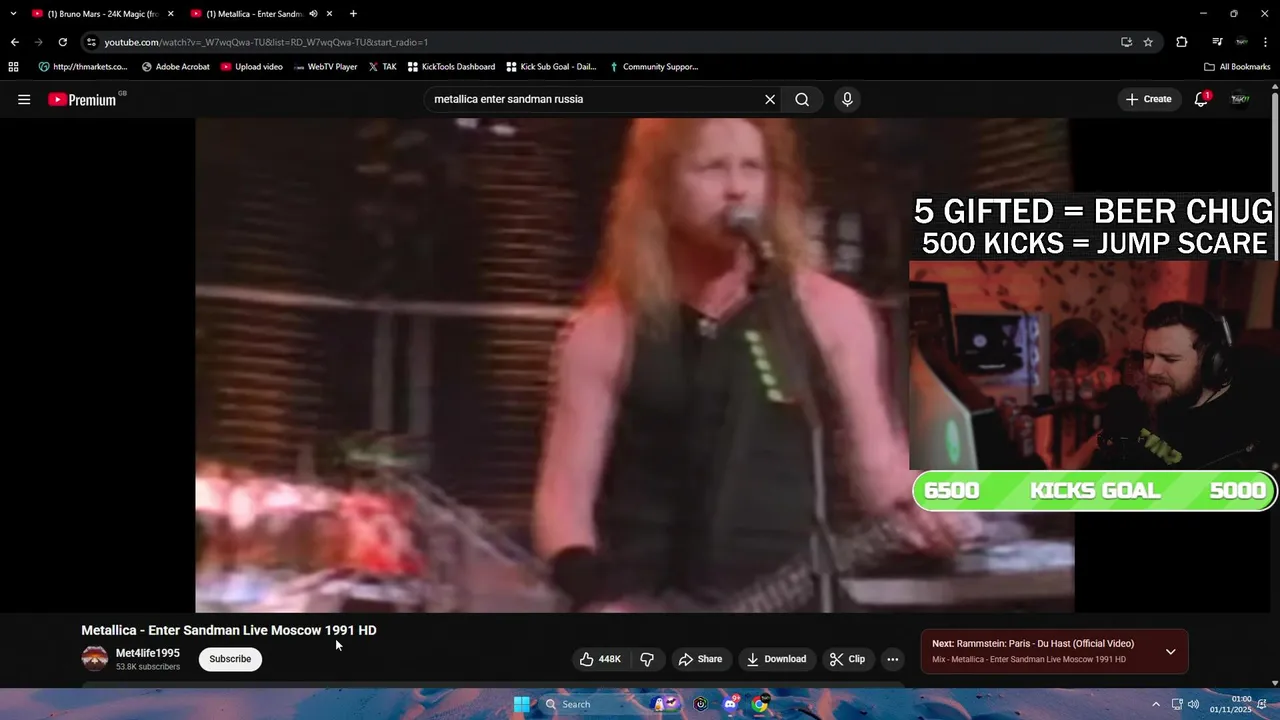Screen dimensions: 1280x720
Task: Open the Chrome profile avatar
Action: pos(1241,42)
